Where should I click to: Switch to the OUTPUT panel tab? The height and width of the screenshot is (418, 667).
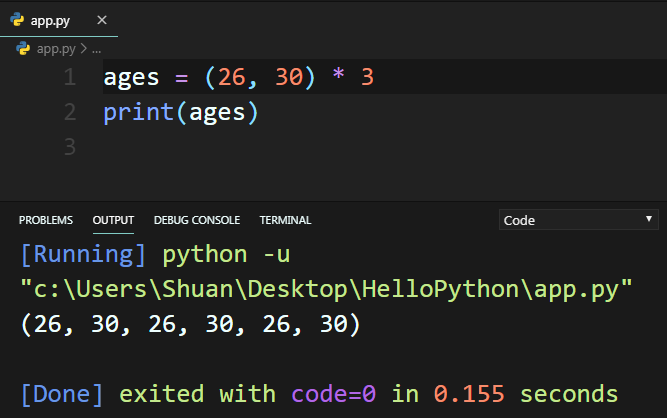[x=113, y=220]
